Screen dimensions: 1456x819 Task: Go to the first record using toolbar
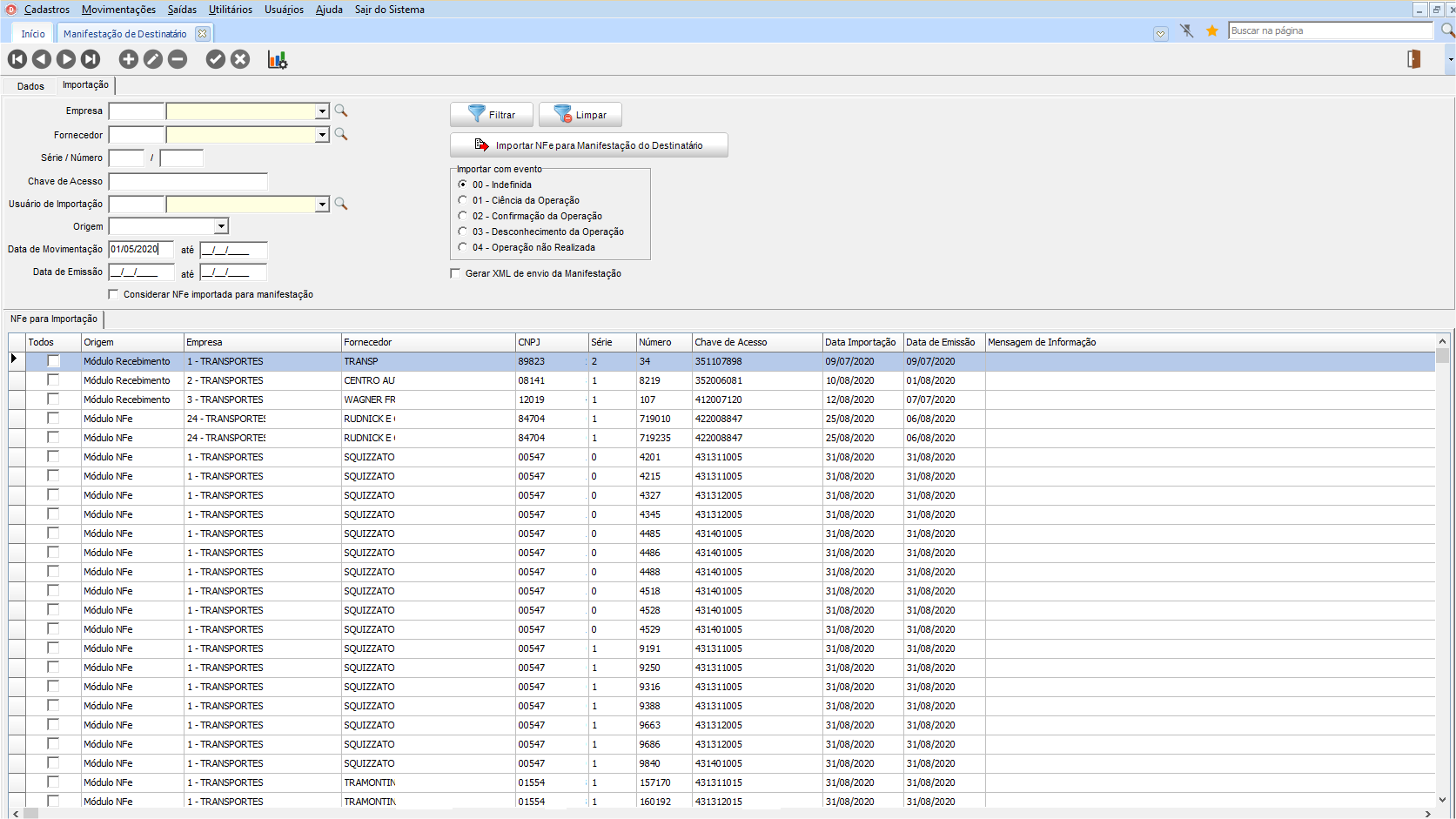coord(17,59)
